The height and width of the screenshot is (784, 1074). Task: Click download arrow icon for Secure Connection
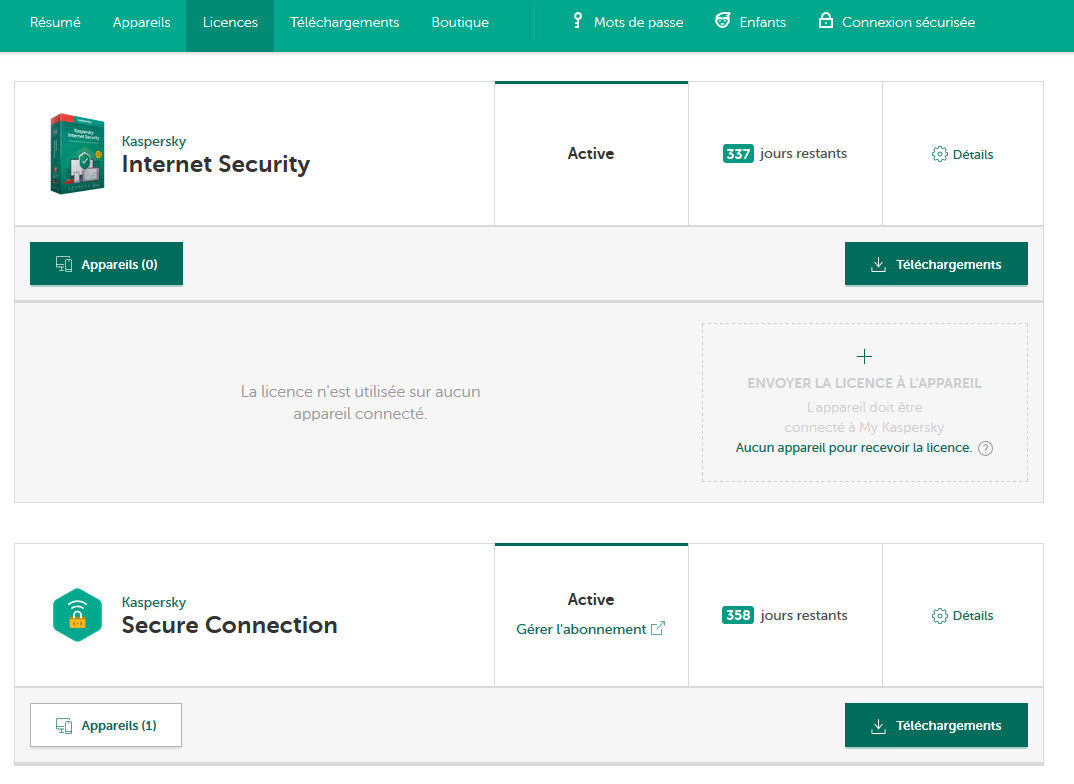click(877, 726)
